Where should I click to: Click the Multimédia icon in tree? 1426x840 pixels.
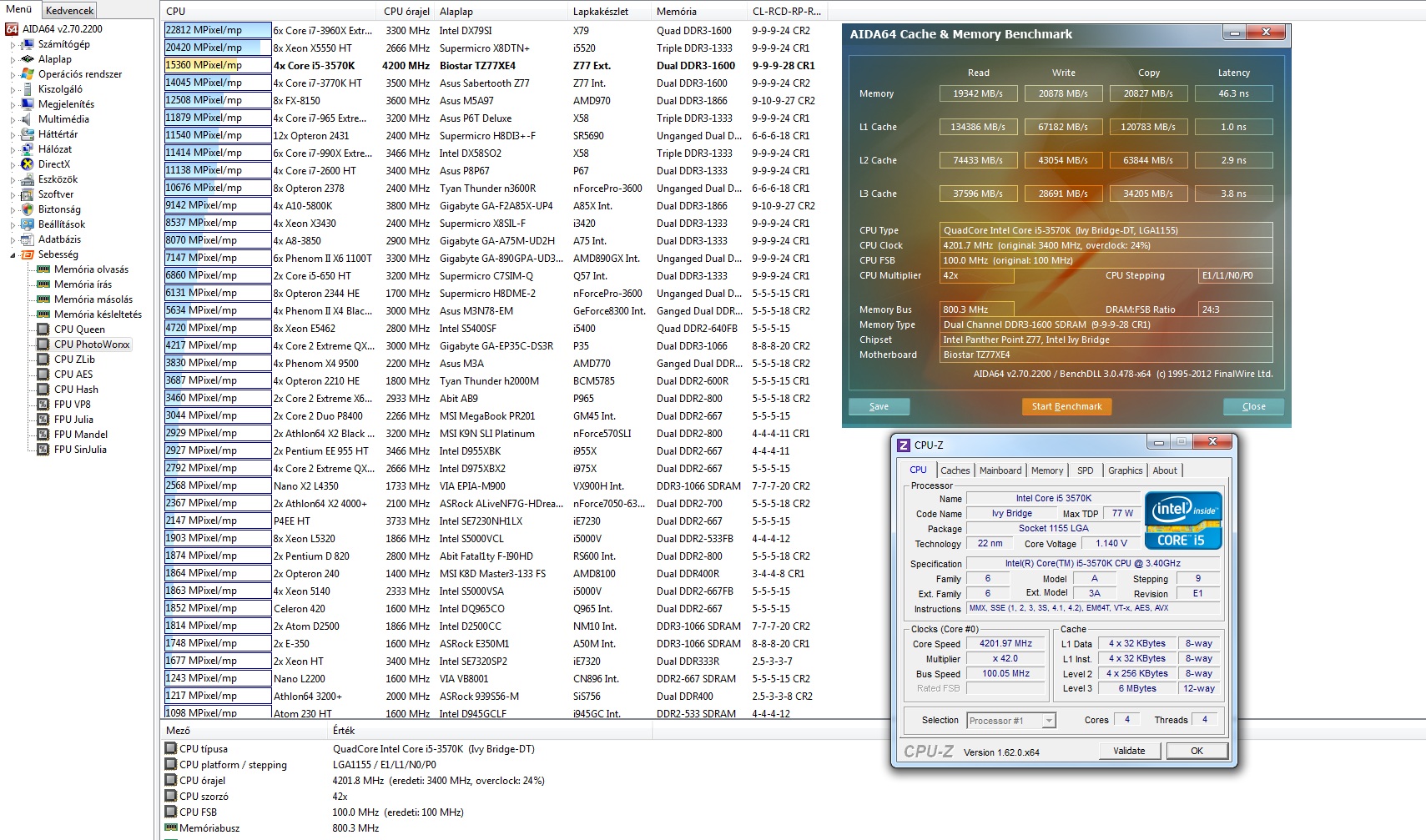point(28,119)
